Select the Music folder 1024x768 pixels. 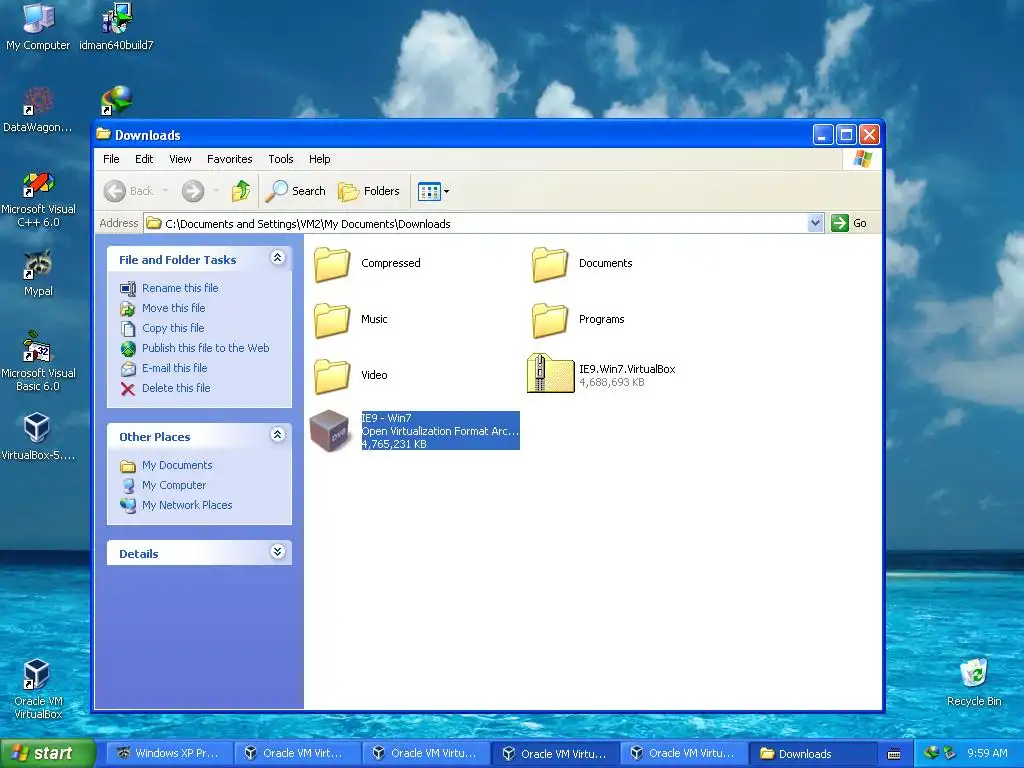pyautogui.click(x=351, y=319)
